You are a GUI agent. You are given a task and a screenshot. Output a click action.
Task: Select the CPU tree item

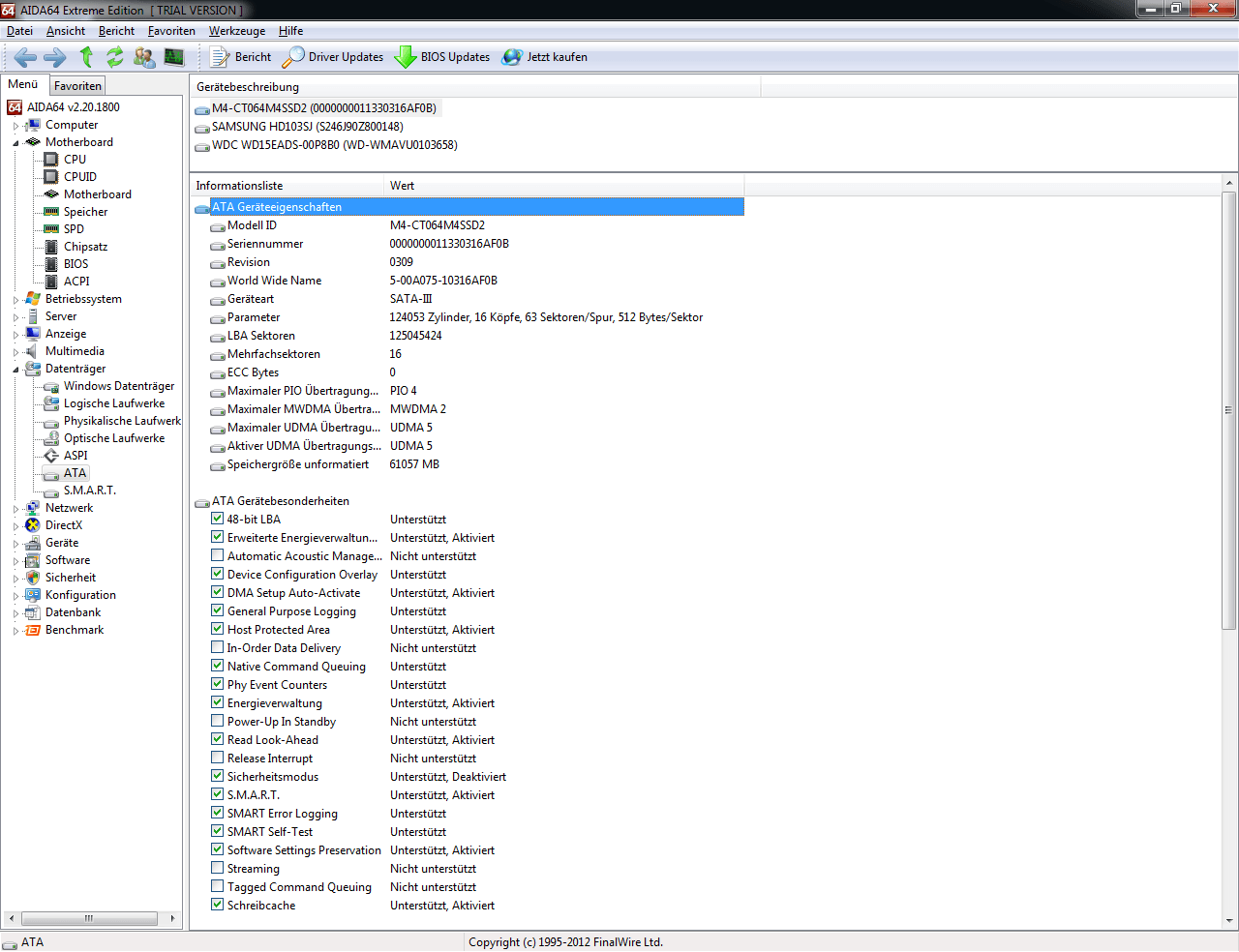tap(75, 160)
